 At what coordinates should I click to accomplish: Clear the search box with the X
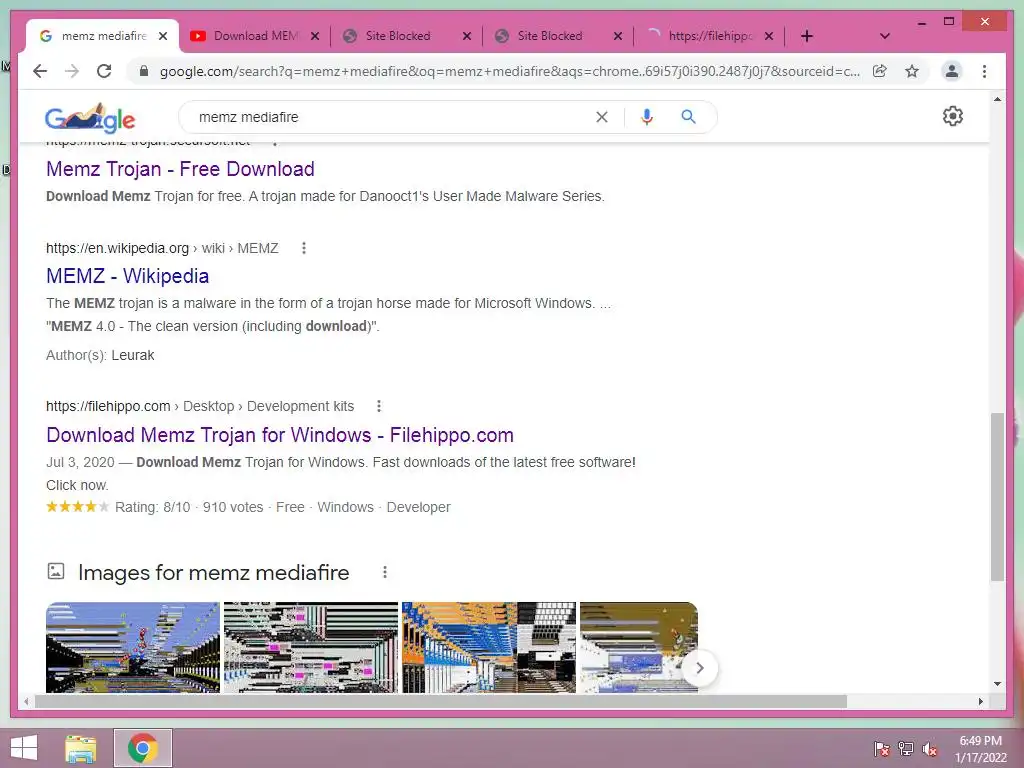click(x=601, y=117)
